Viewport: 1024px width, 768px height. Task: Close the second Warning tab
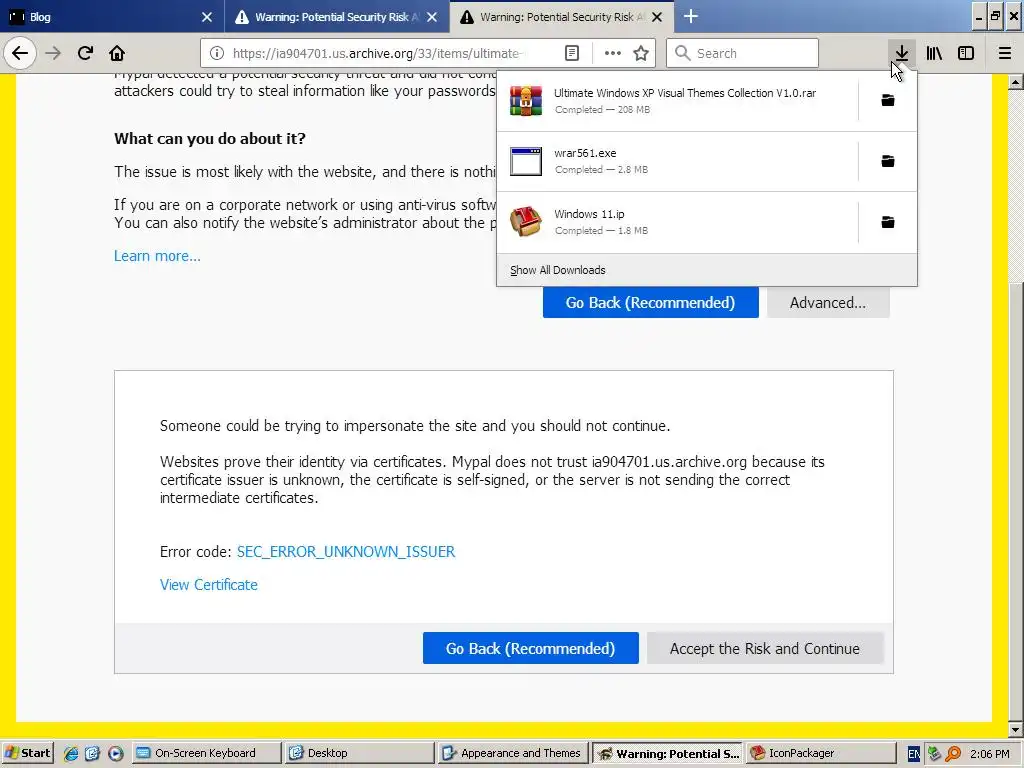click(432, 17)
